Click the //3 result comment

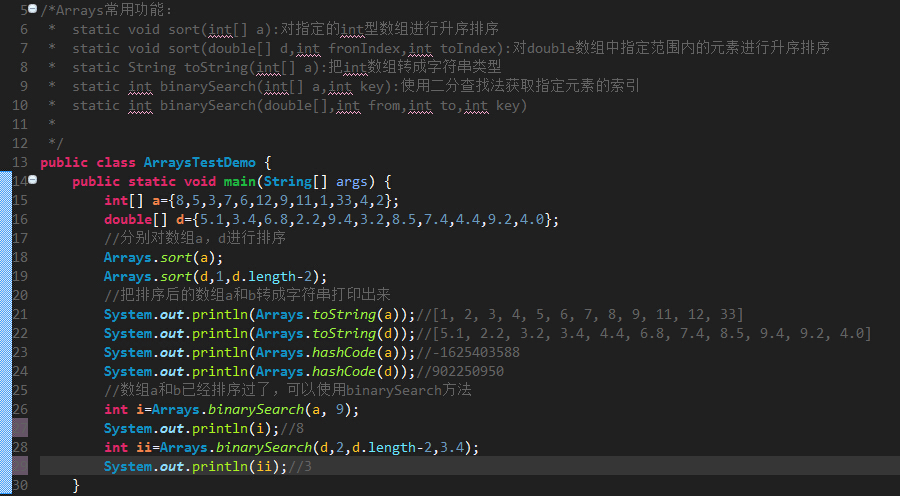point(300,466)
